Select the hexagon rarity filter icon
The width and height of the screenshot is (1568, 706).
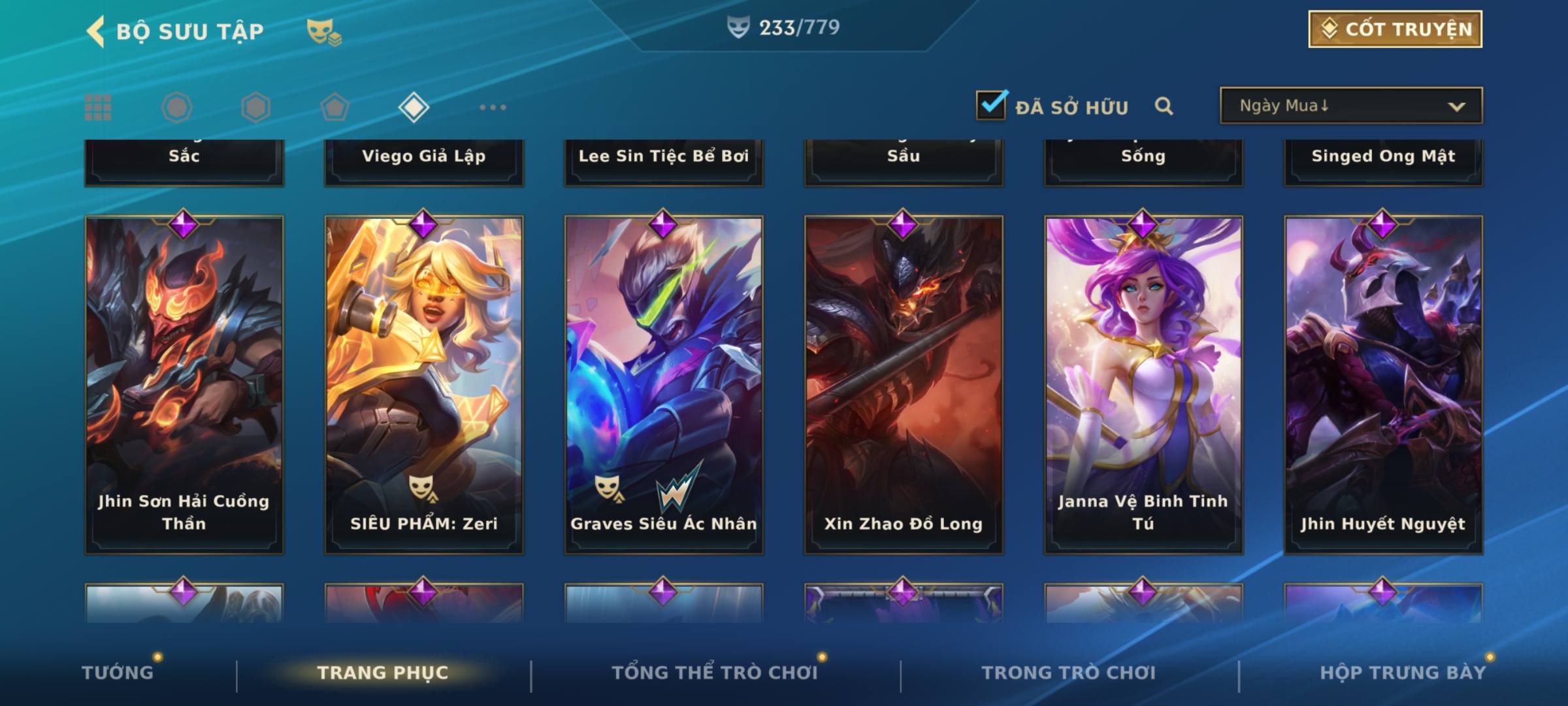pos(255,107)
